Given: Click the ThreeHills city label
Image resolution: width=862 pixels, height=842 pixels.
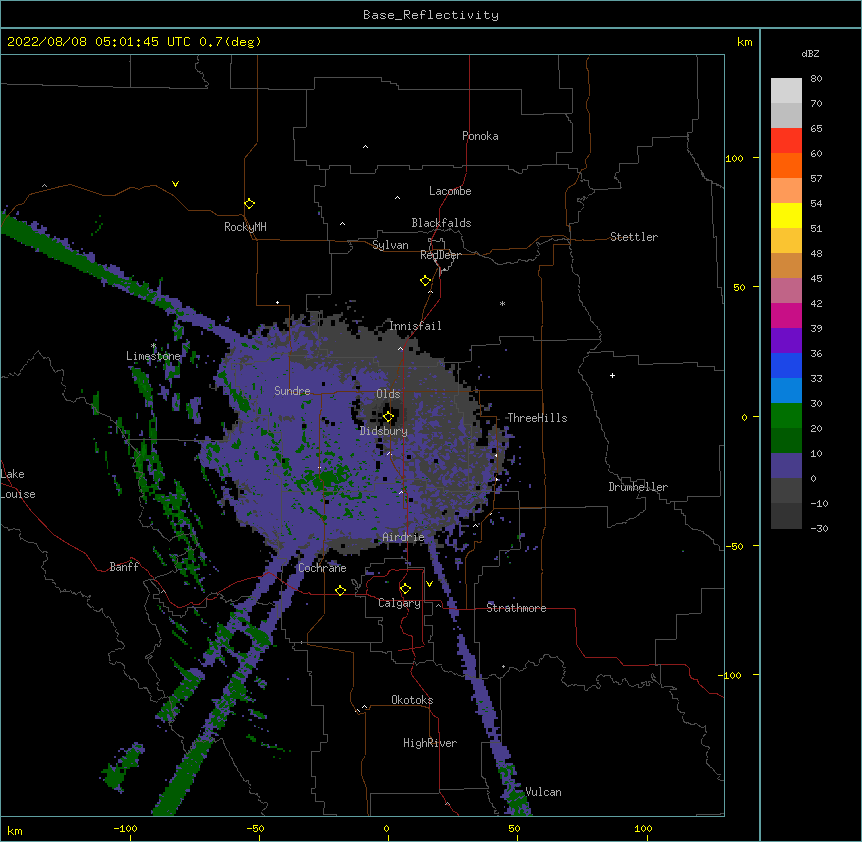Looking at the screenshot, I should pyautogui.click(x=537, y=418).
